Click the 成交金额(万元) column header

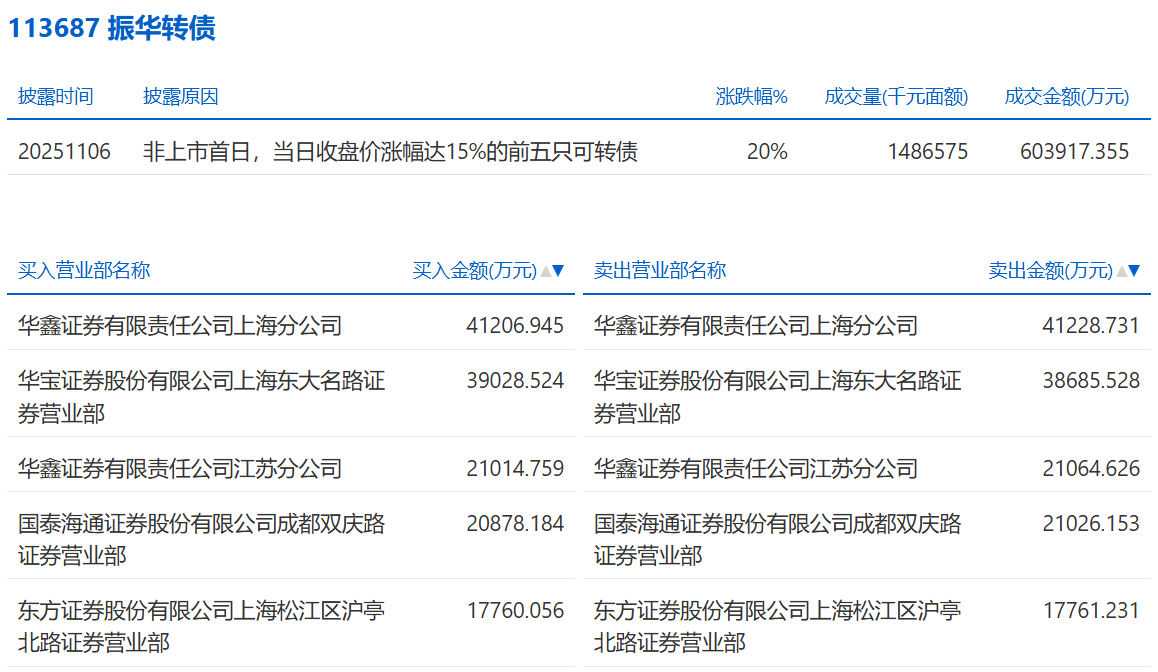(x=1066, y=97)
